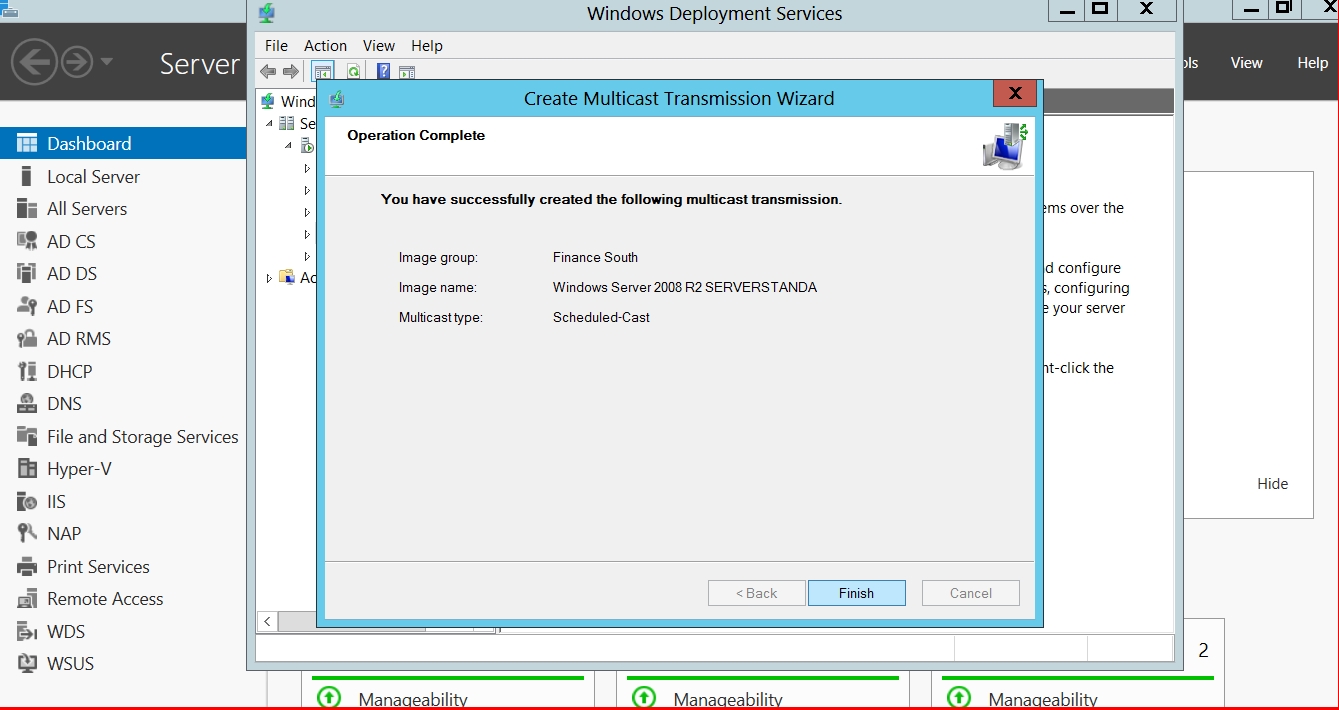Toggle Show/Hide Action Pane toolbar icon

point(407,71)
